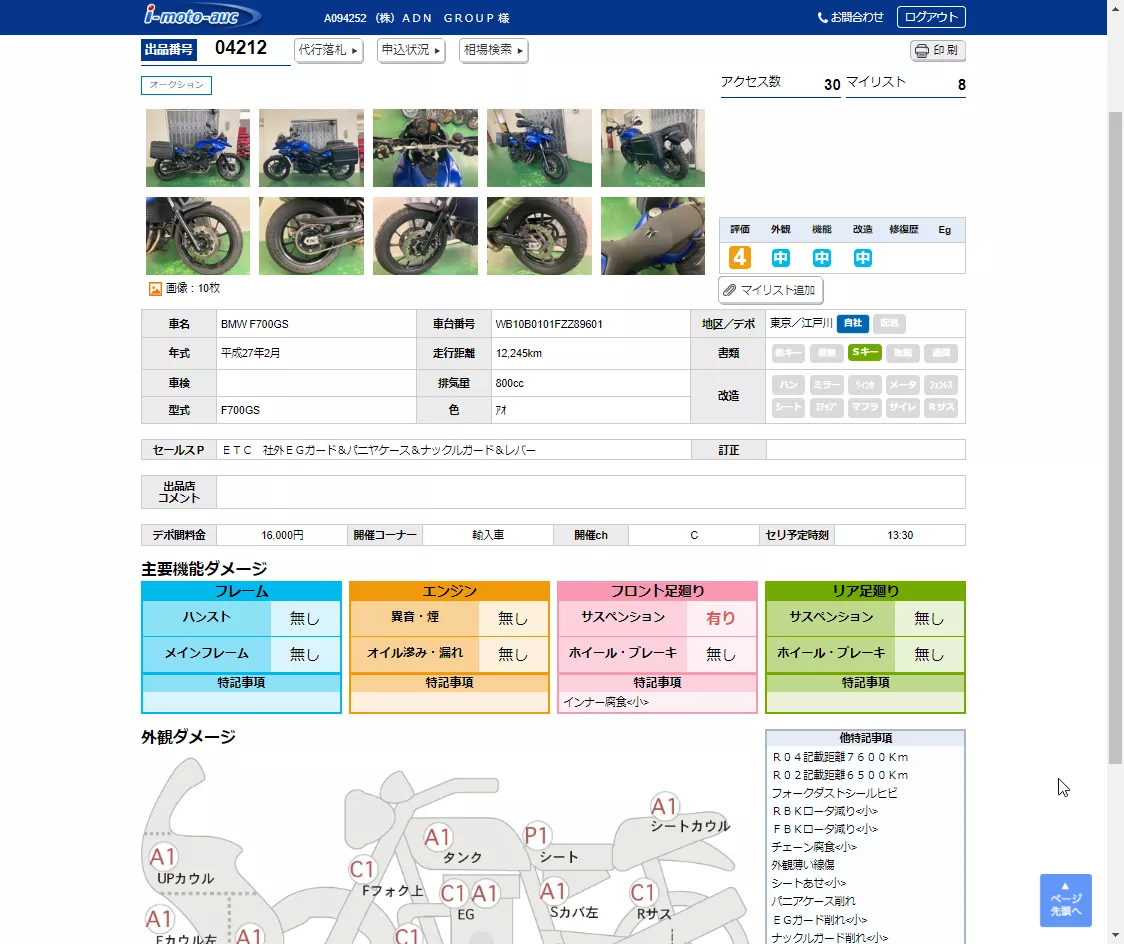Toggle the シート modification badge
Viewport: 1124px width, 944px height.
(x=788, y=407)
